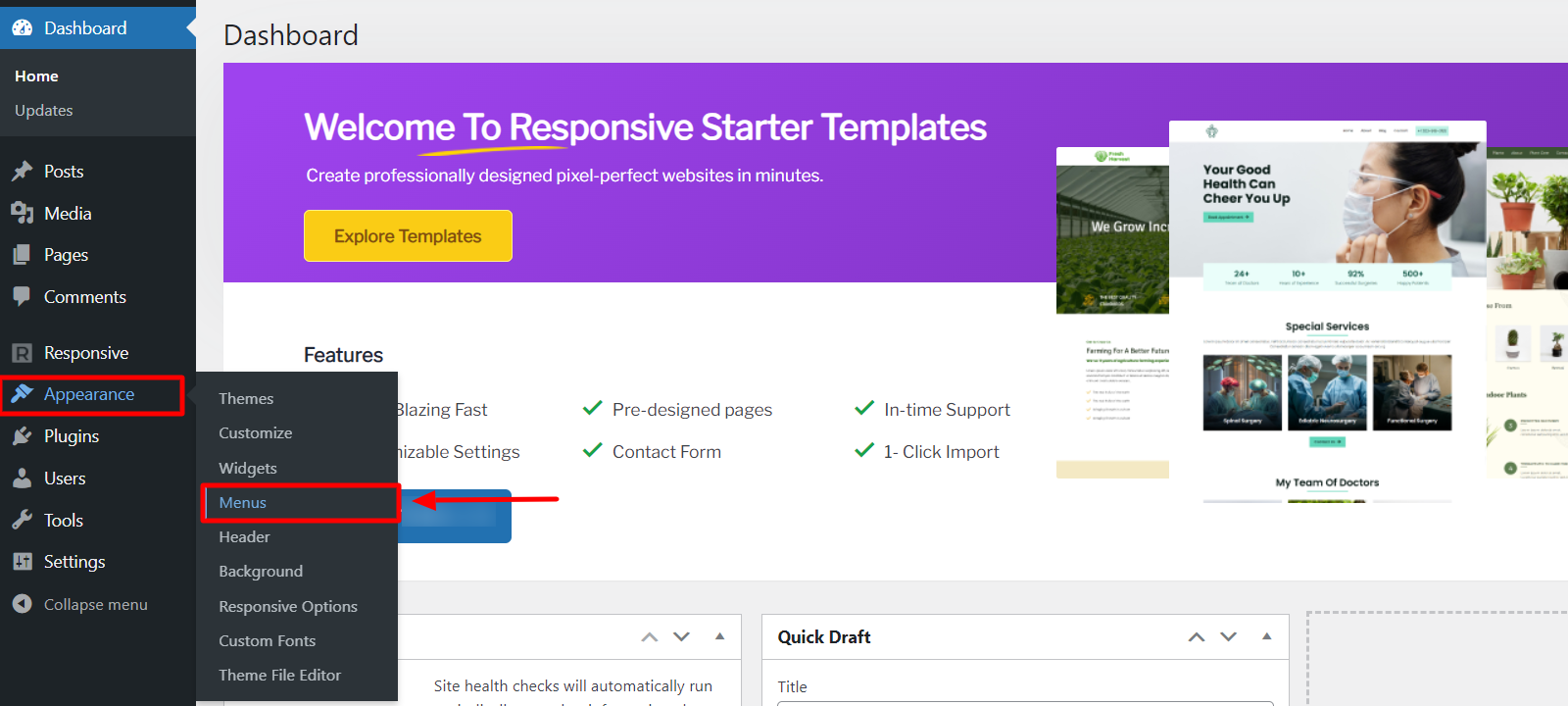Screen dimensions: 1568x706
Task: Move Quick Draft widget up
Action: [x=1197, y=637]
